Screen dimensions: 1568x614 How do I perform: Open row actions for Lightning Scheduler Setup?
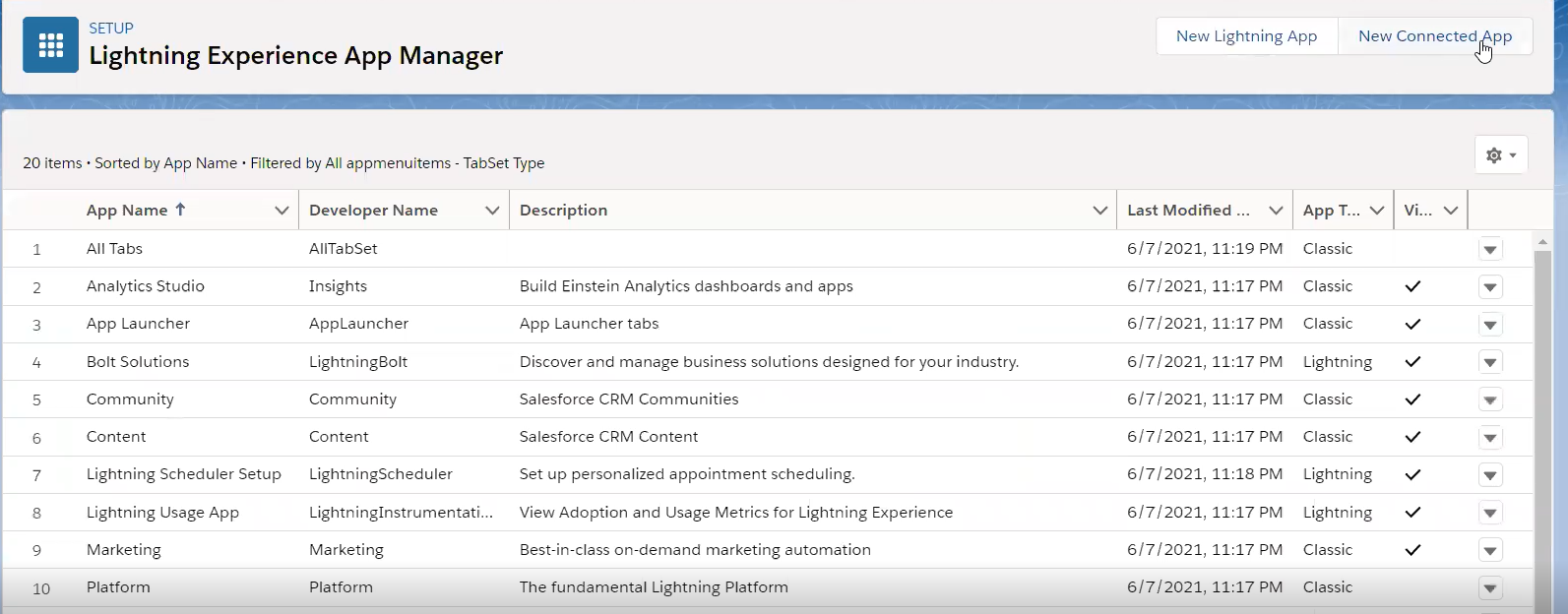tap(1490, 475)
